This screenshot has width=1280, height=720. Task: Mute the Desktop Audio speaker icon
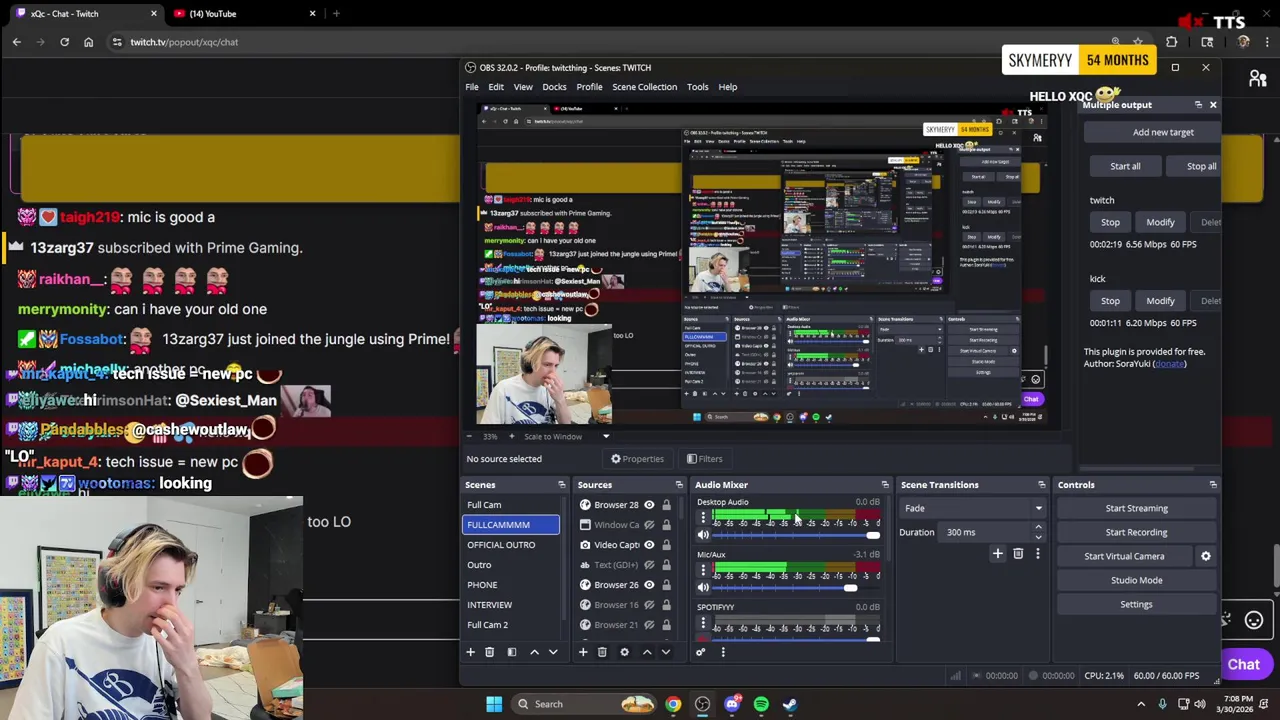703,535
